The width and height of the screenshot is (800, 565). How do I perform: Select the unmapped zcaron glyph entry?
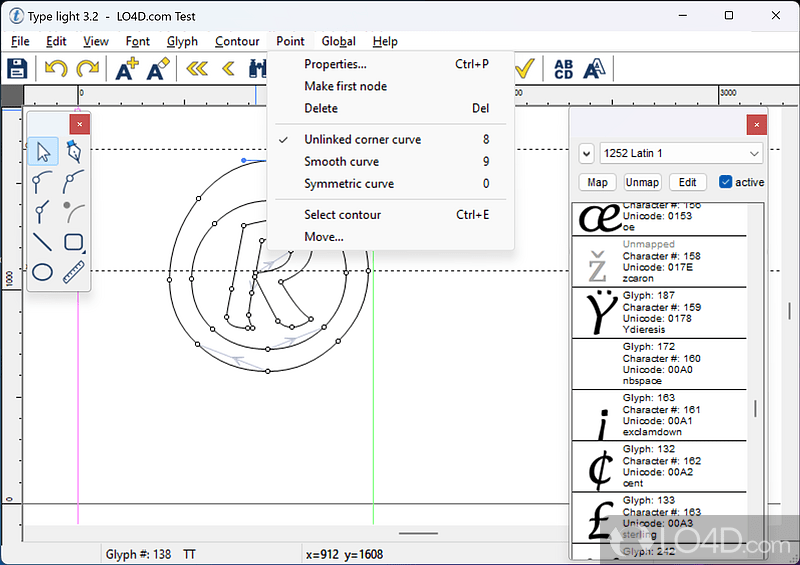(659, 262)
